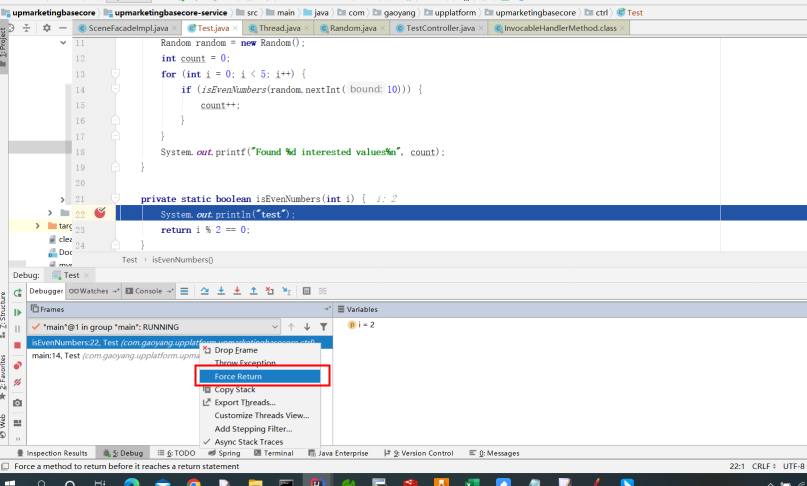Go to line via 22:1 indicator

736,466
